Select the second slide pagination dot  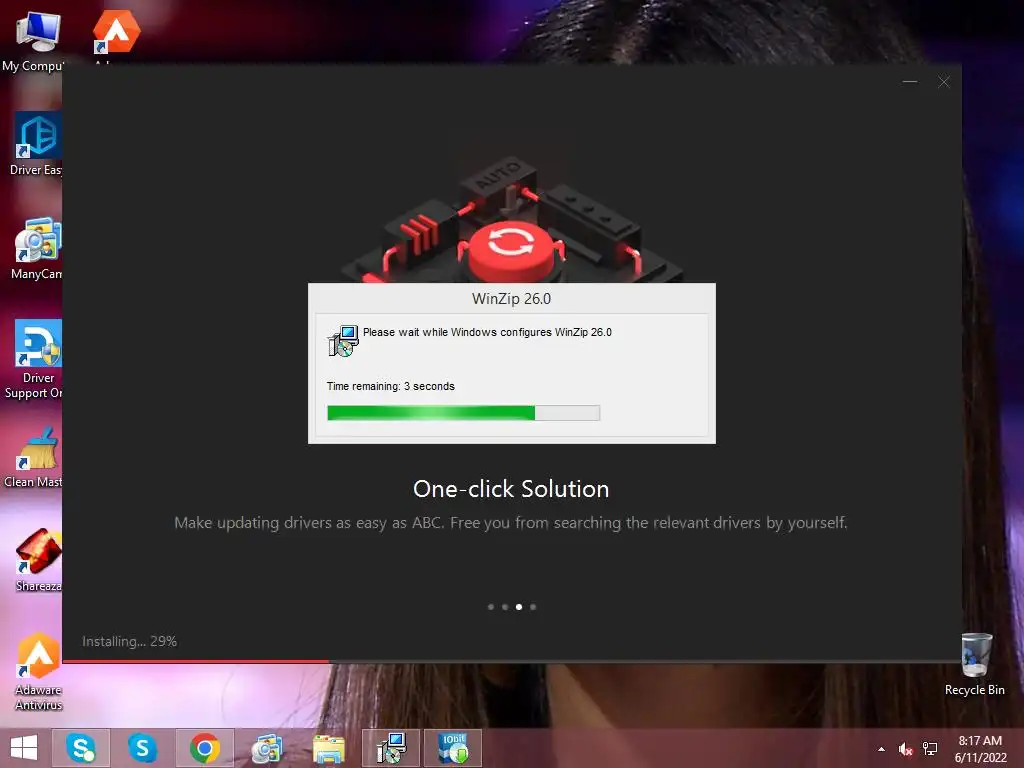pyautogui.click(x=505, y=607)
